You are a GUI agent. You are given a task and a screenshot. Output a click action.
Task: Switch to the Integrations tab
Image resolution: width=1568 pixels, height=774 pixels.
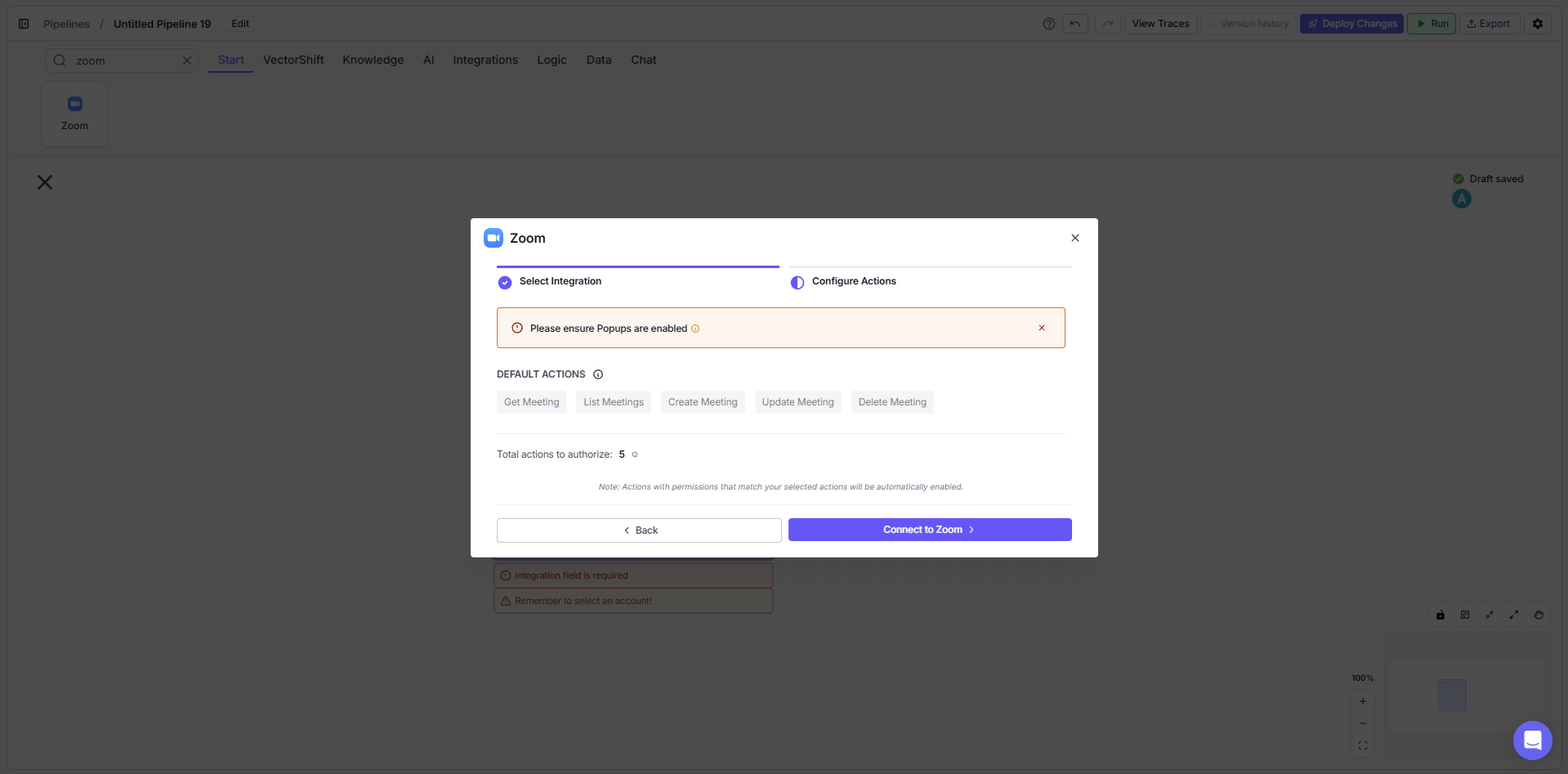coord(485,60)
